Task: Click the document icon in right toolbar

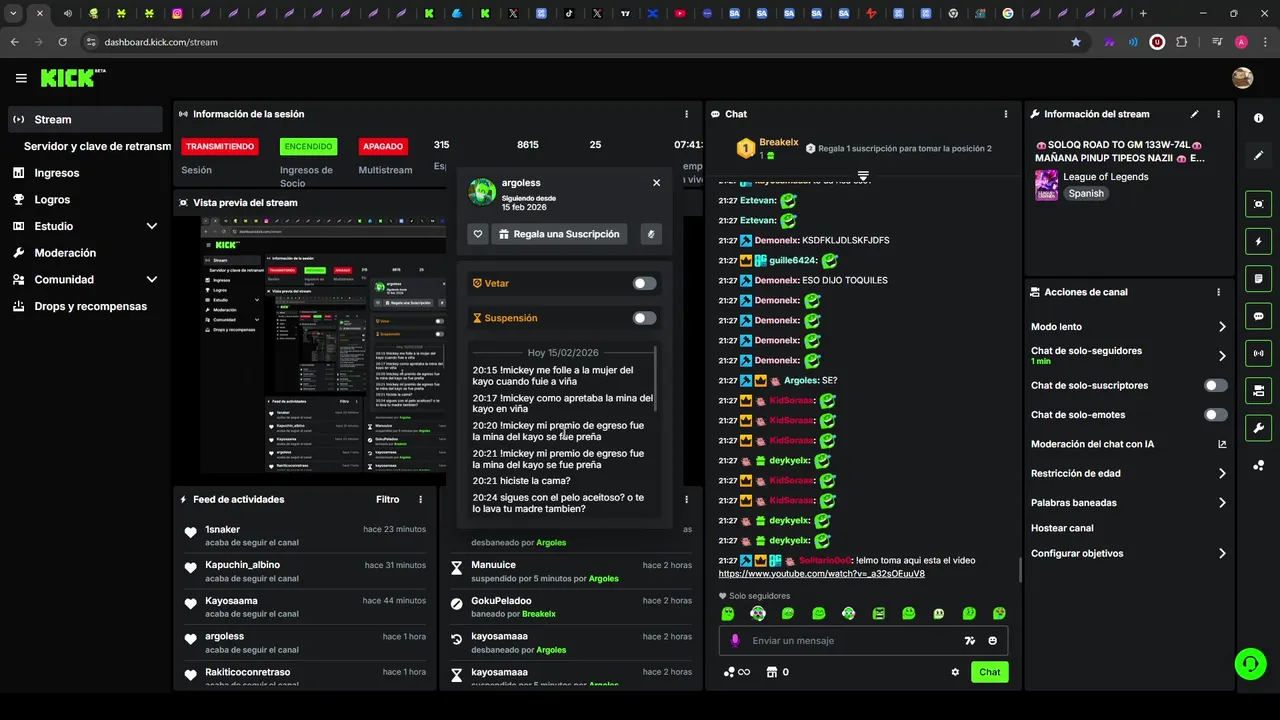Action: [x=1258, y=279]
